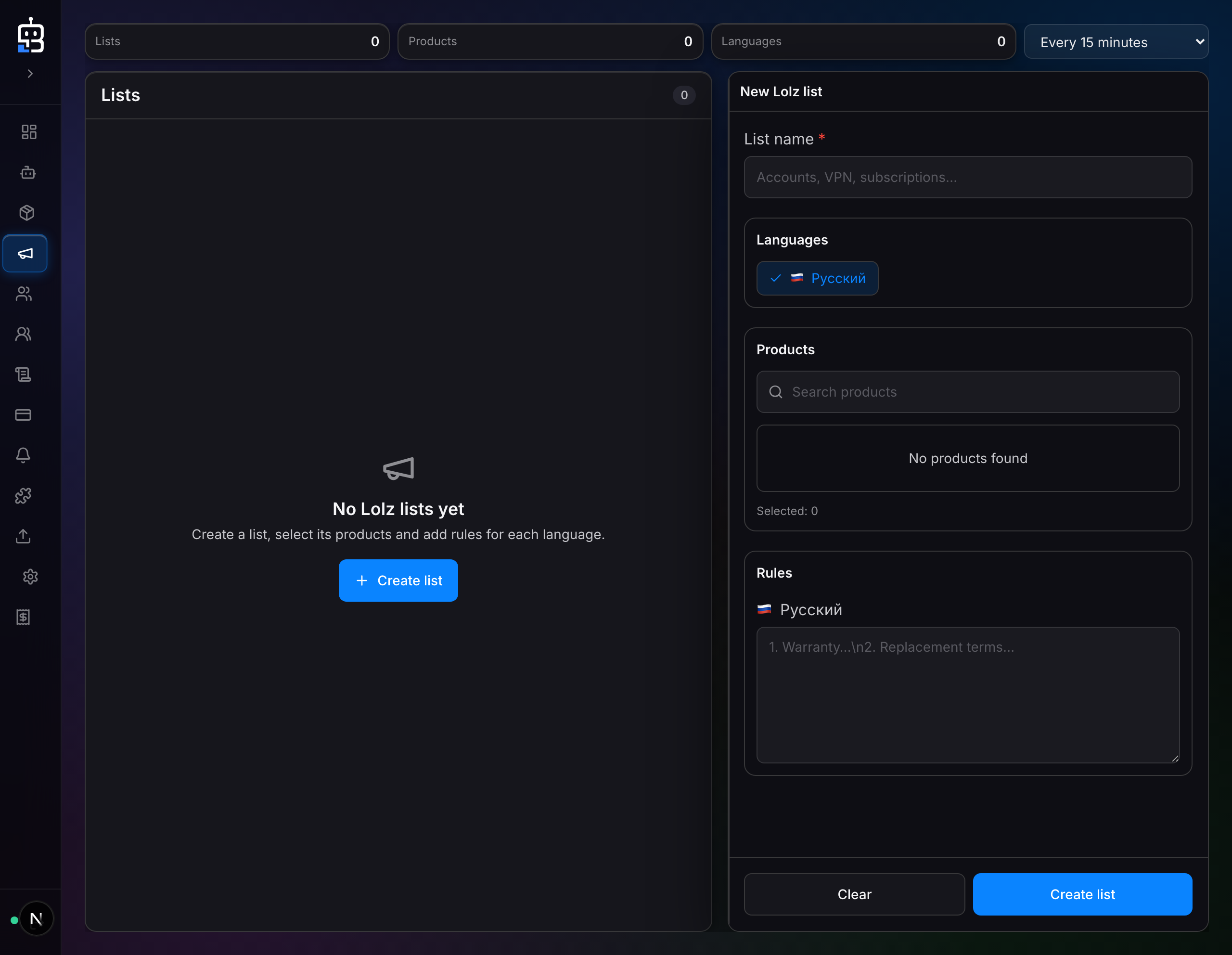The height and width of the screenshot is (955, 1232).
Task: Open the Every 15 minutes dropdown
Action: [x=1116, y=42]
